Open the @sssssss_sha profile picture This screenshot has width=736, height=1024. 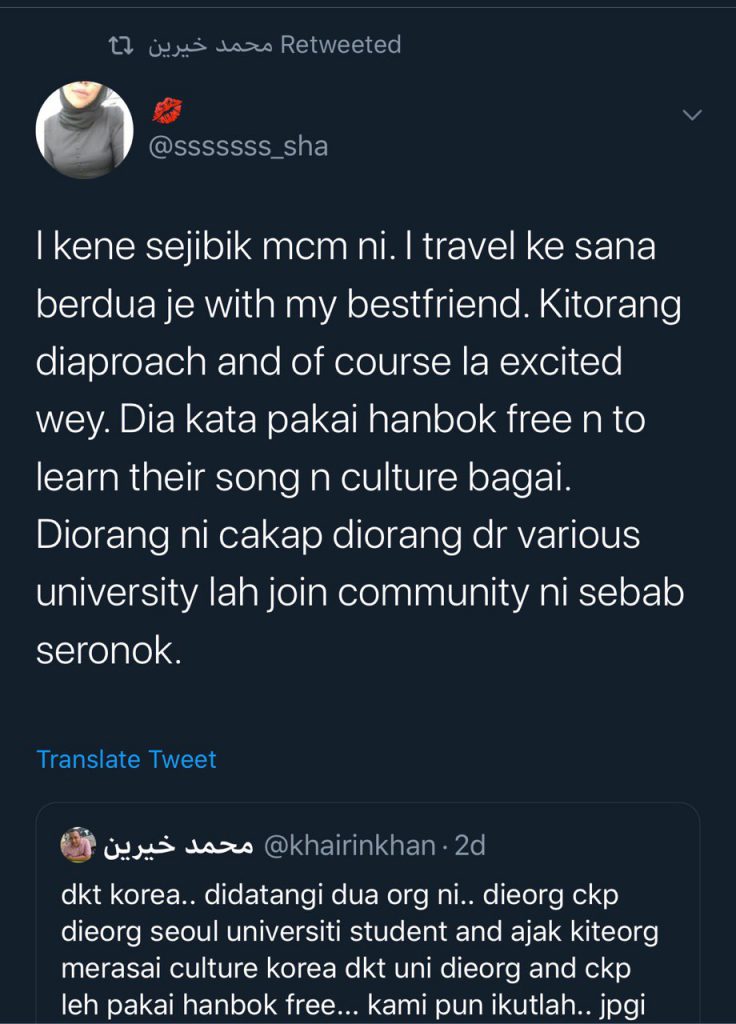point(85,130)
